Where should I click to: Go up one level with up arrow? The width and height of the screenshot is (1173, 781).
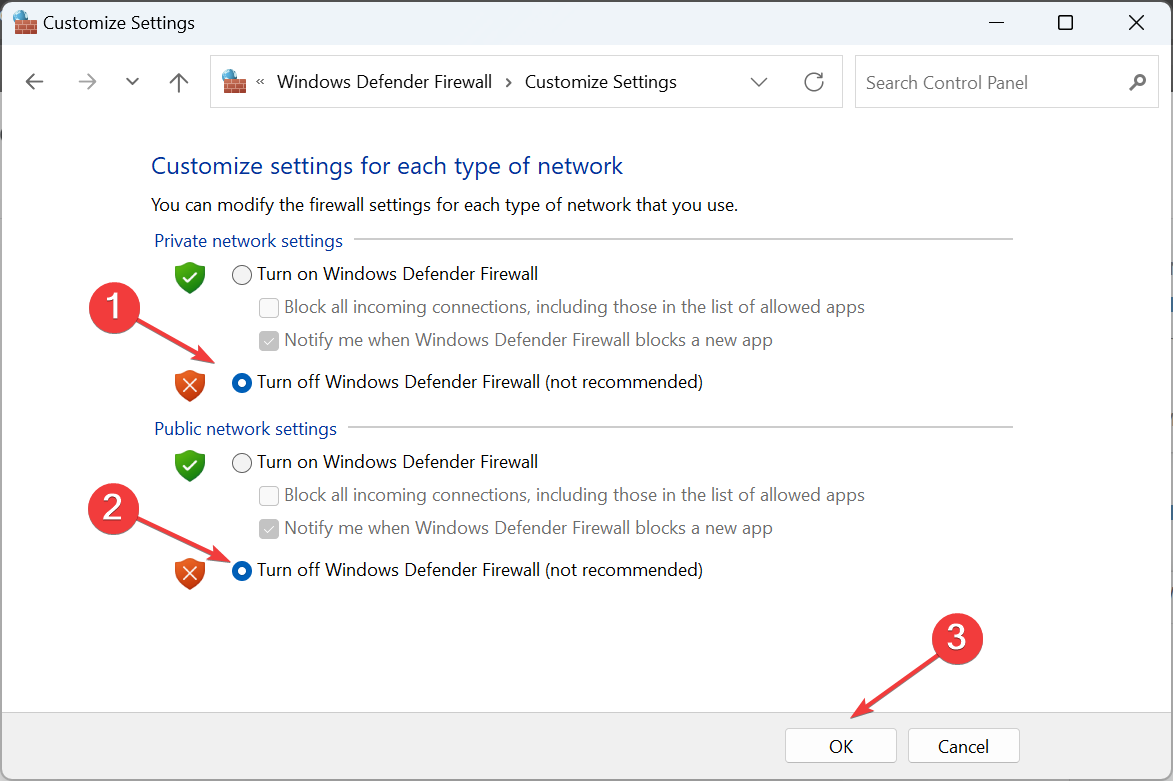(179, 82)
